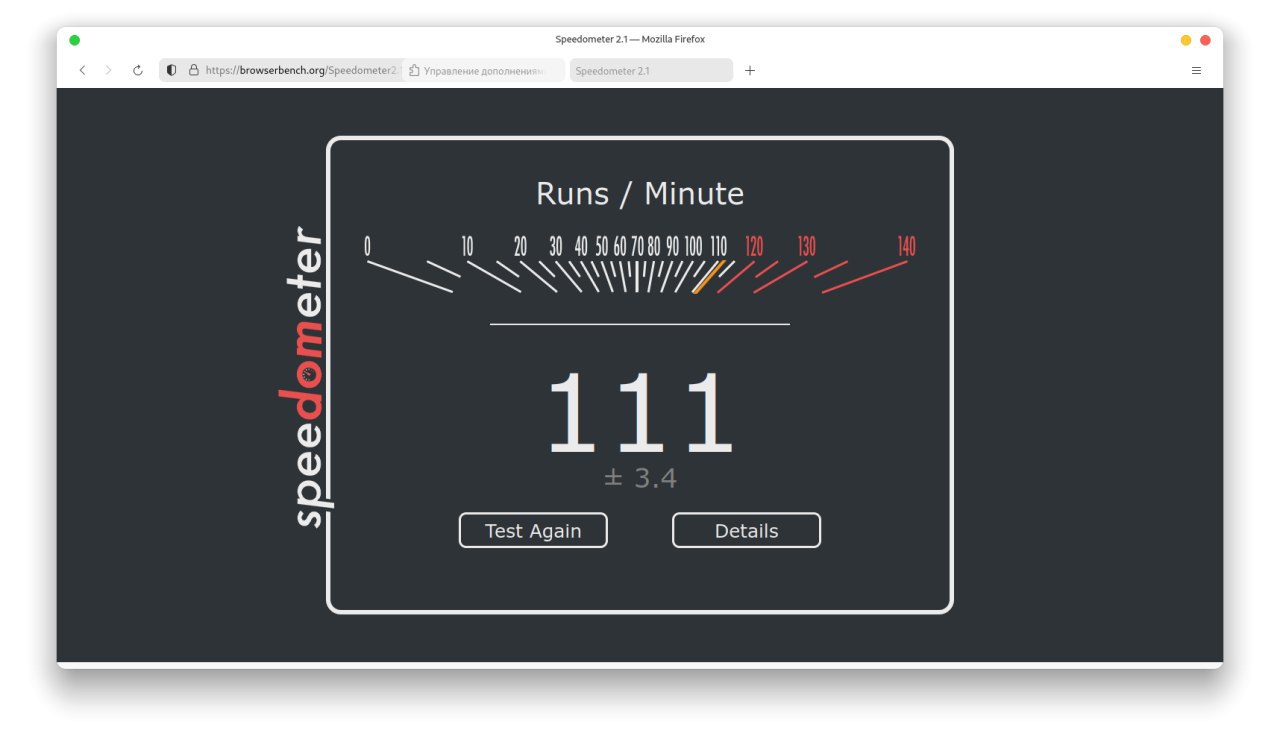This screenshot has height=733, width=1280.
Task: Open the Firefox hamburger menu
Action: pyautogui.click(x=1196, y=70)
